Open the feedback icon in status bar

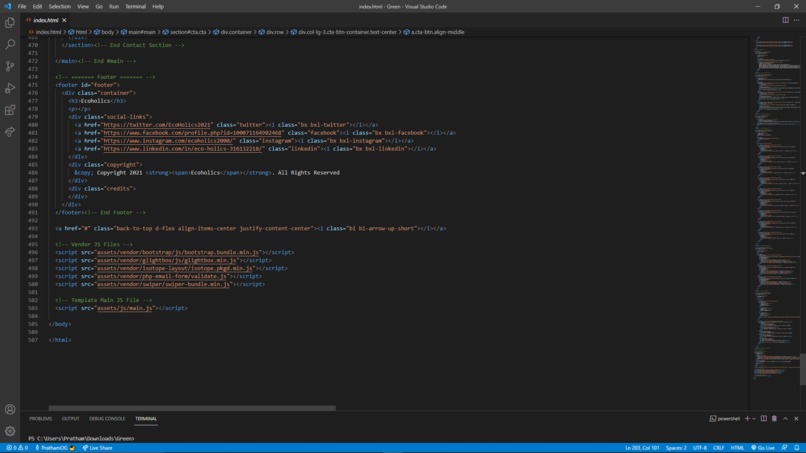784,448
